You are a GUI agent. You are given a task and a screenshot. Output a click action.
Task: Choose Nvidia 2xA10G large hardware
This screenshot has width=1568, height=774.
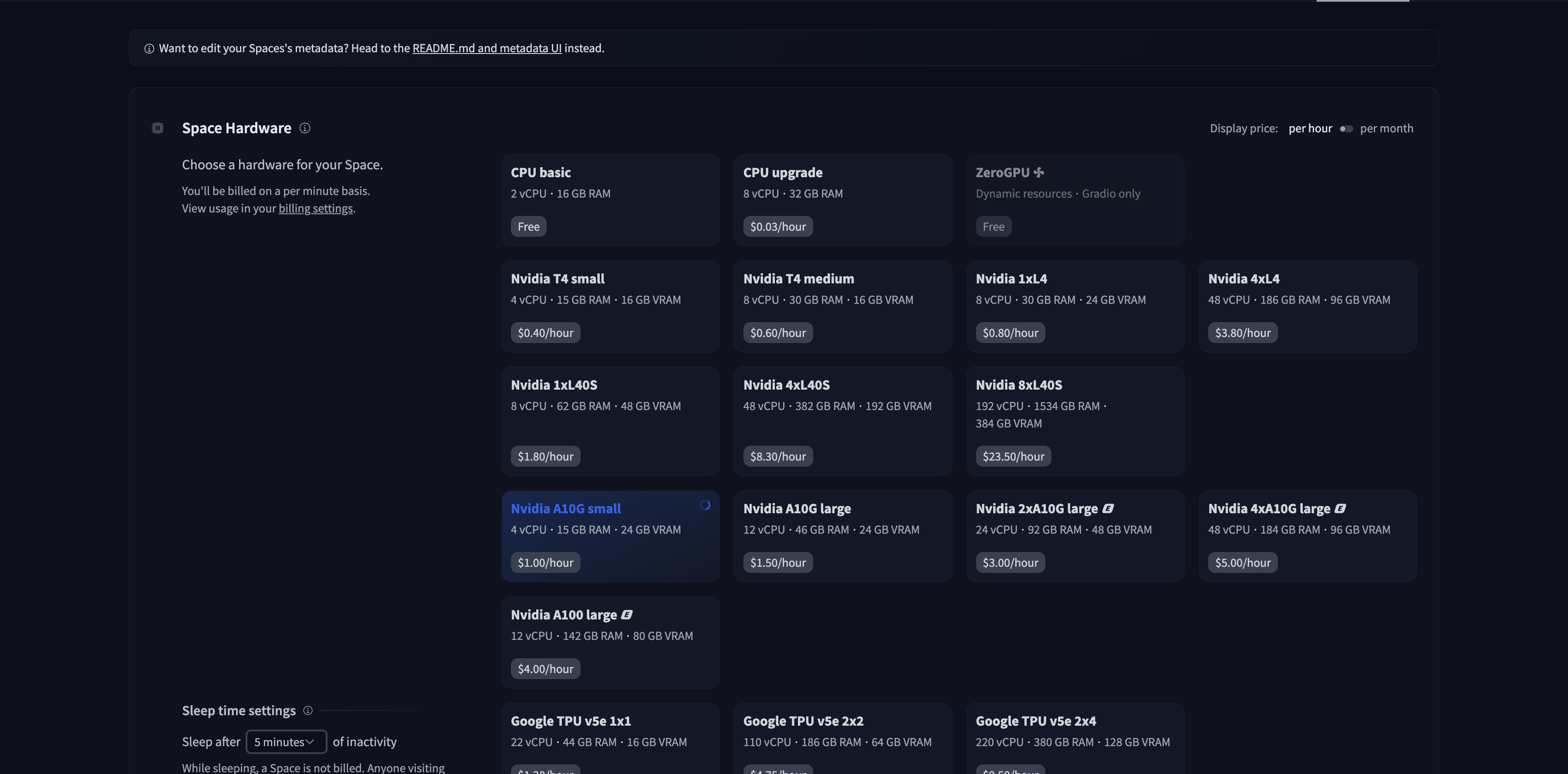1075,536
